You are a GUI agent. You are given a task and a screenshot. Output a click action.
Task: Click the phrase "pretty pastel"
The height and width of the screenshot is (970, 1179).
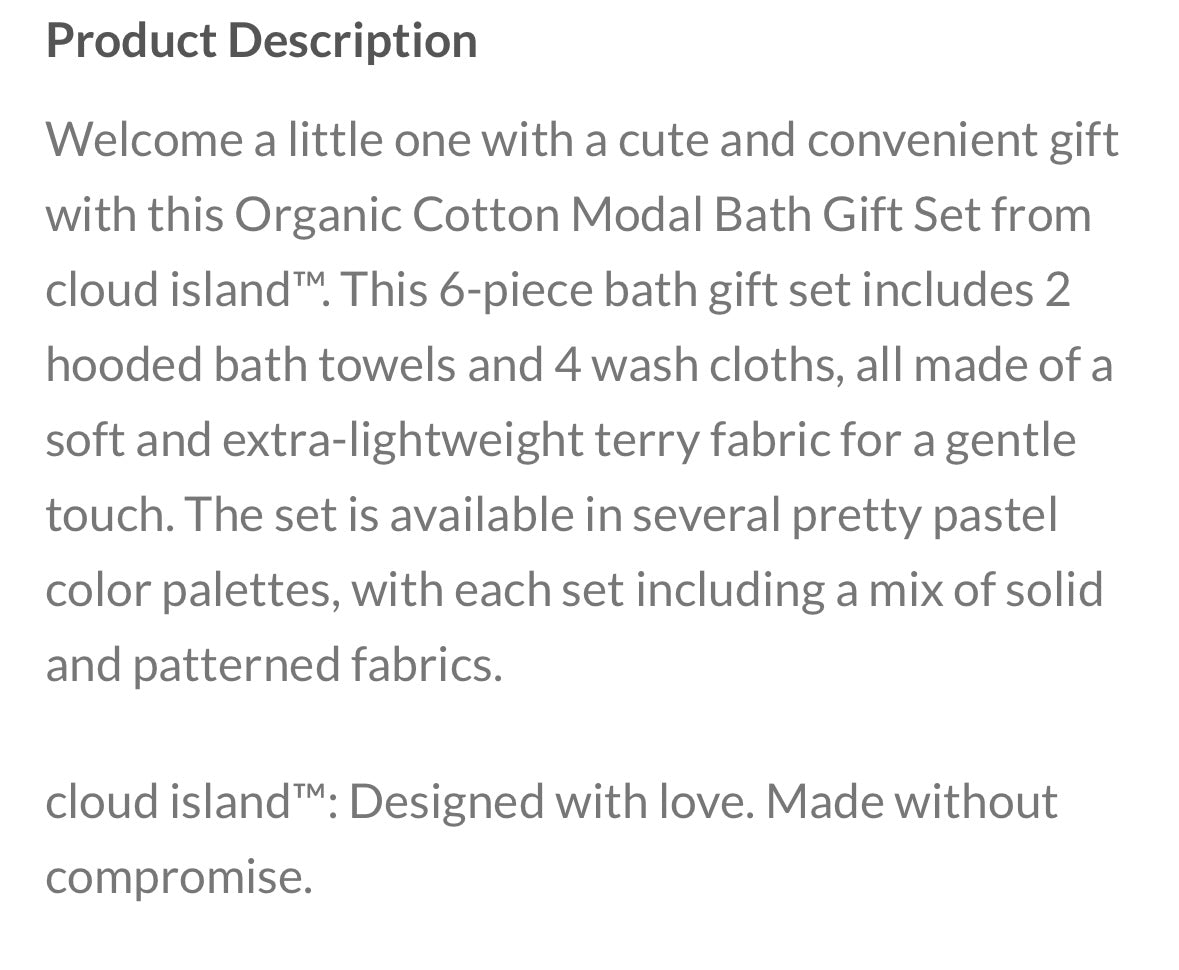(924, 515)
